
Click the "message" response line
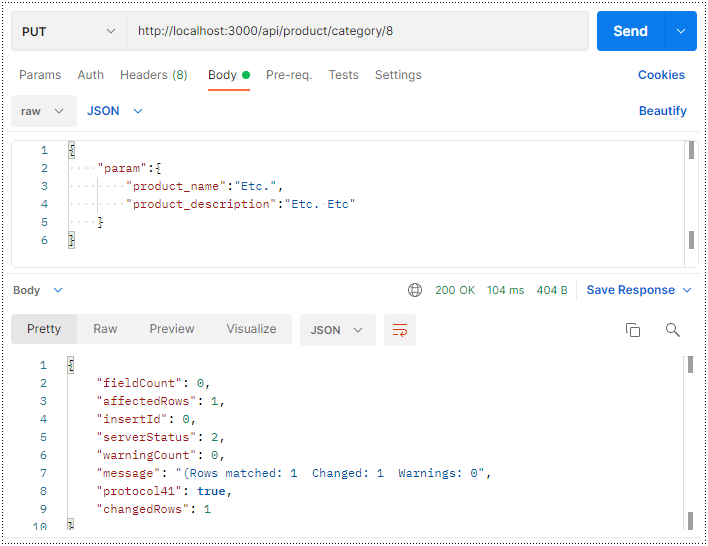(294, 474)
